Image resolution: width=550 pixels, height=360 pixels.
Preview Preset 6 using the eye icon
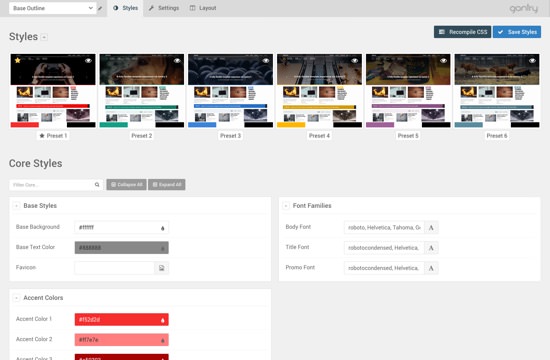click(x=532, y=60)
